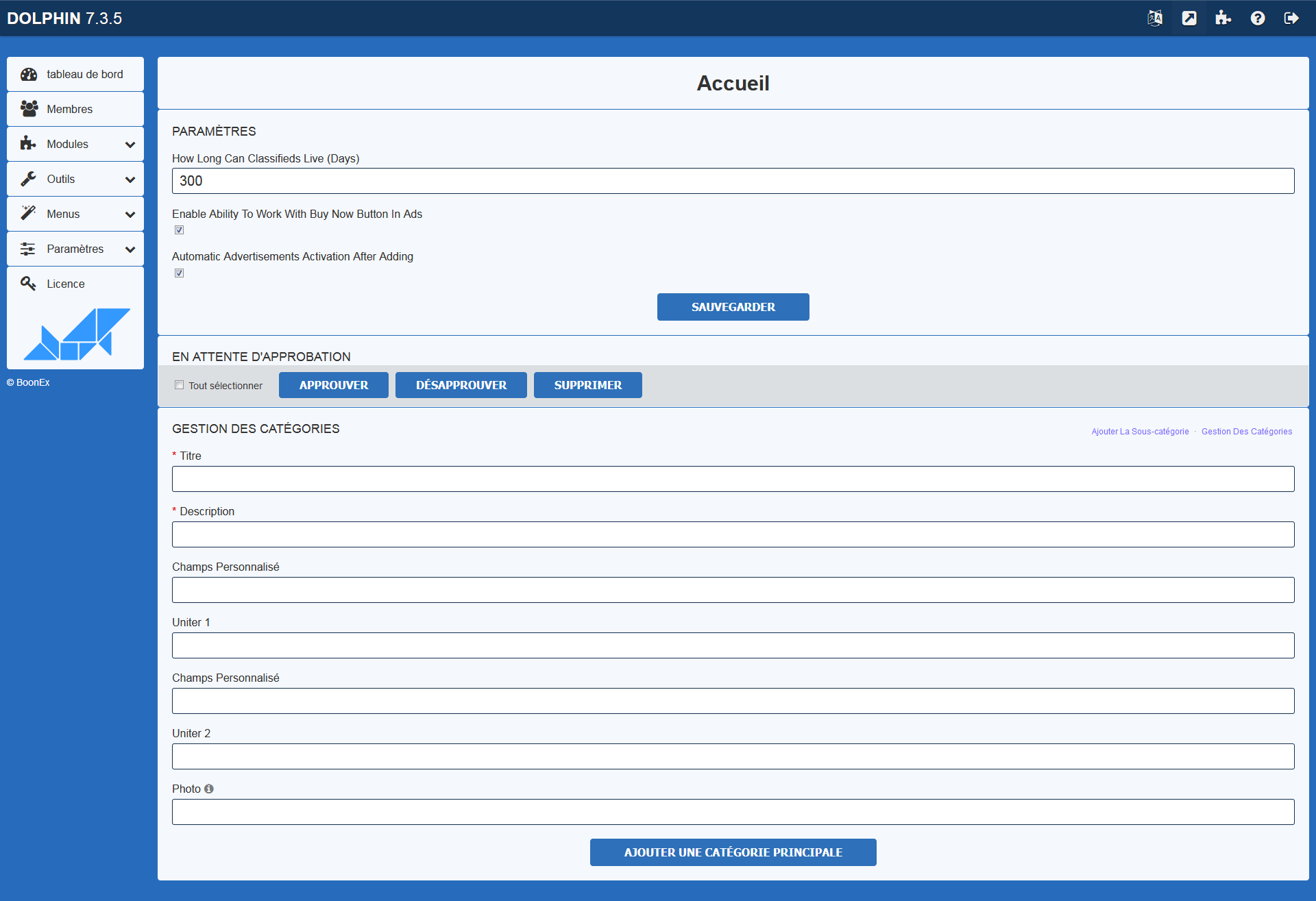Check the Tout sélectionner checkbox
Screen dimensions: 1316x901
[179, 385]
